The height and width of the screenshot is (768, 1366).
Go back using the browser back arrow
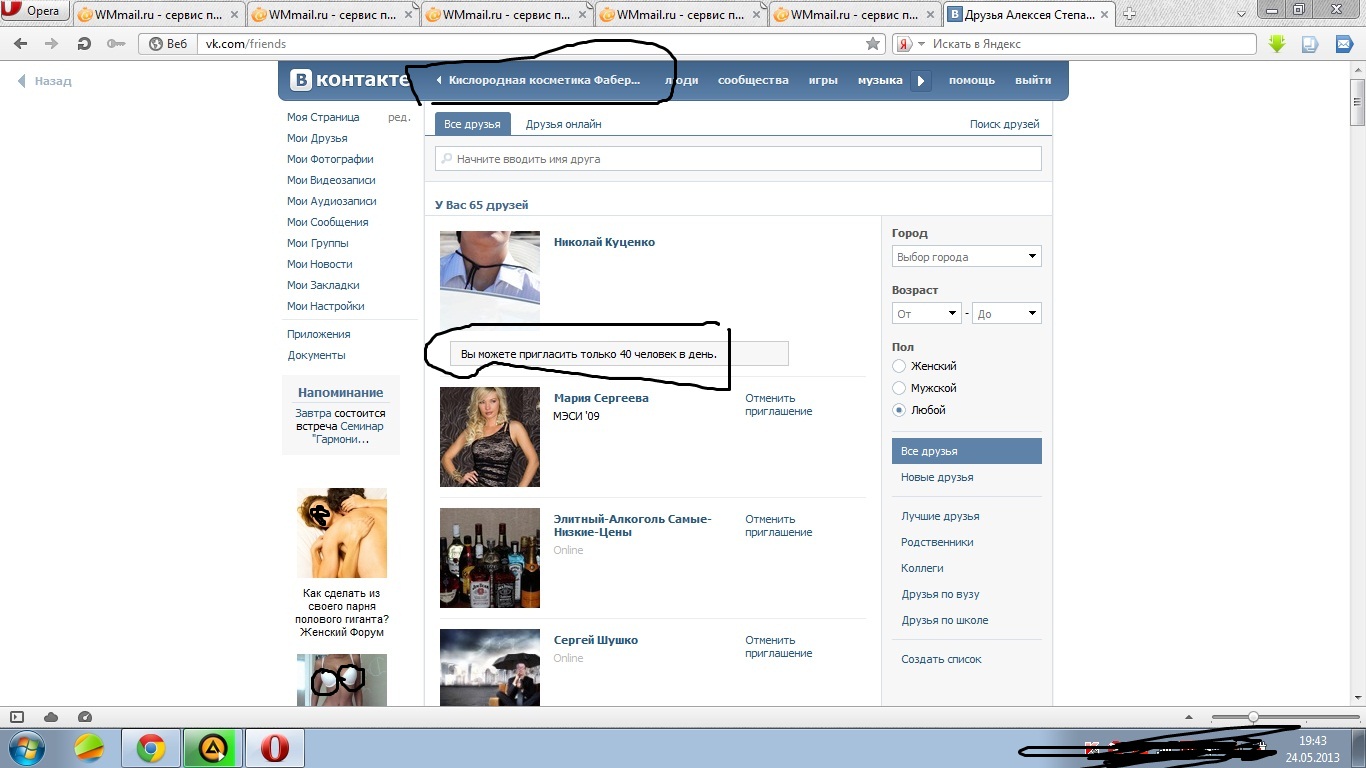click(22, 44)
